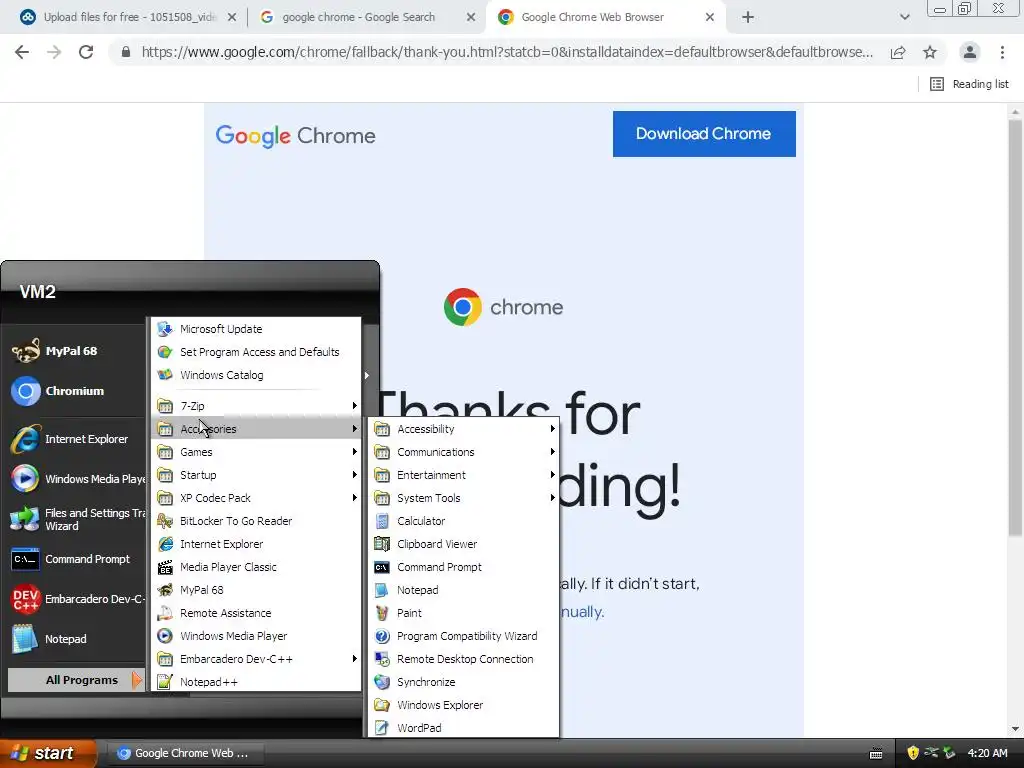Viewport: 1024px width, 768px height.
Task: Open a new browser tab
Action: (x=748, y=18)
